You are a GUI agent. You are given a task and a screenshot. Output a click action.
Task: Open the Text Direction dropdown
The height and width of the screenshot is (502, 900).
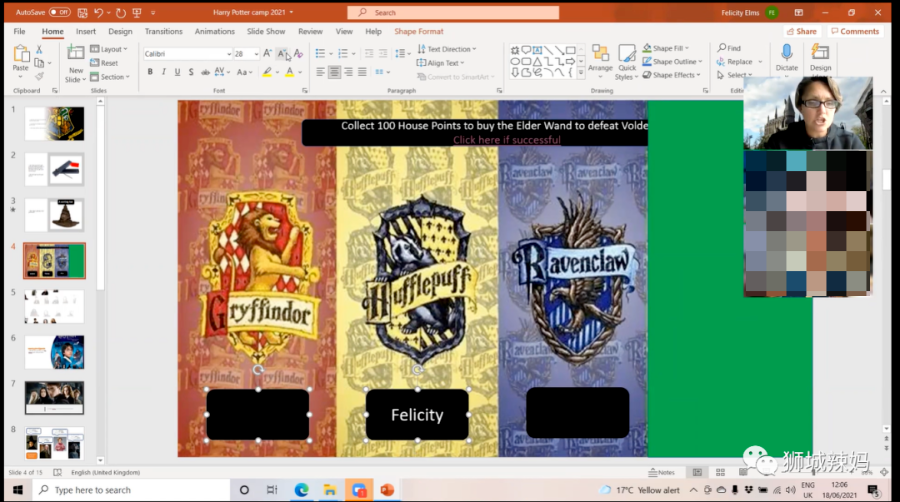pyautogui.click(x=447, y=49)
